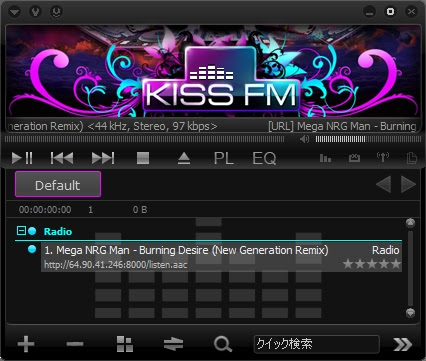Click the scrolling track info ticker

(x=213, y=126)
